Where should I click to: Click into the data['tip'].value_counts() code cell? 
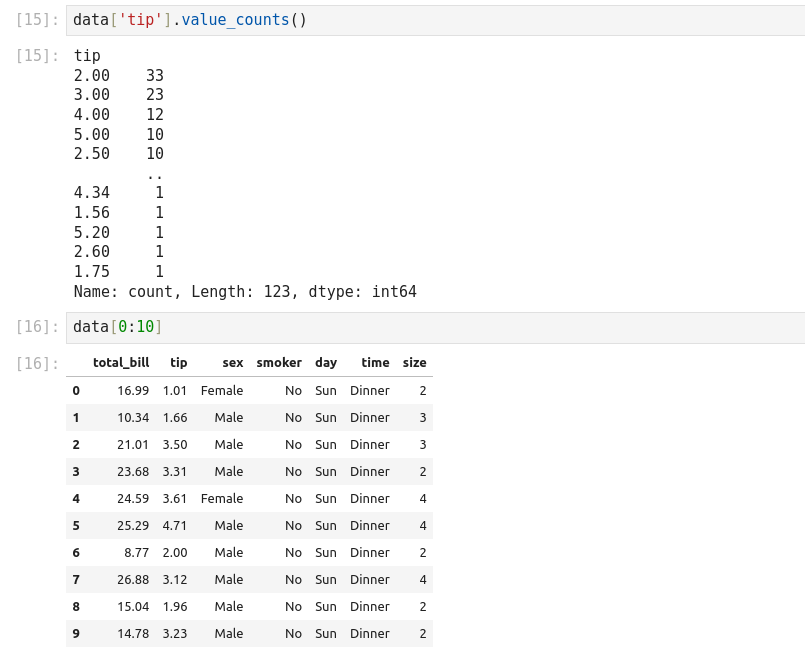click(x=400, y=20)
